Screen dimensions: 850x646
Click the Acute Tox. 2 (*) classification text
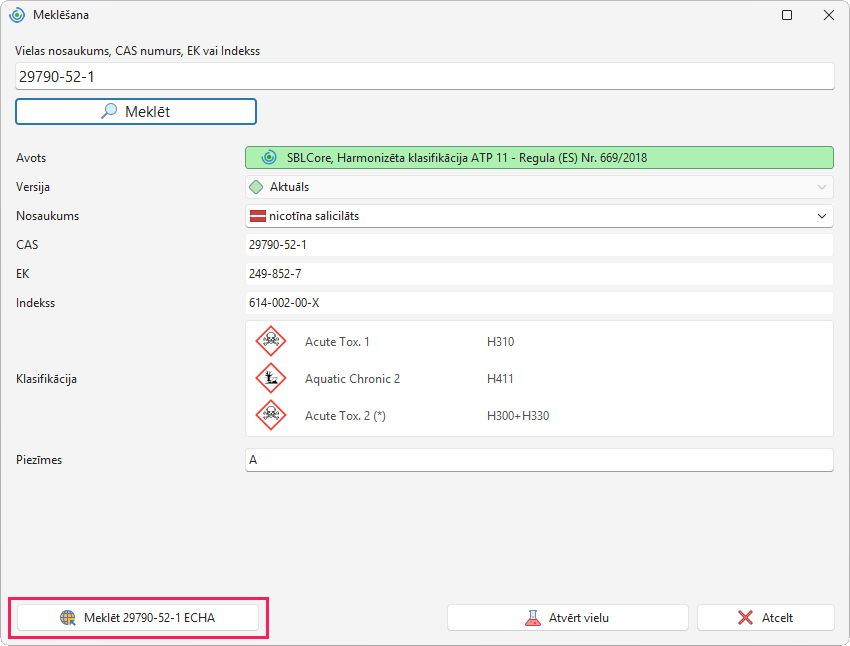pos(345,416)
